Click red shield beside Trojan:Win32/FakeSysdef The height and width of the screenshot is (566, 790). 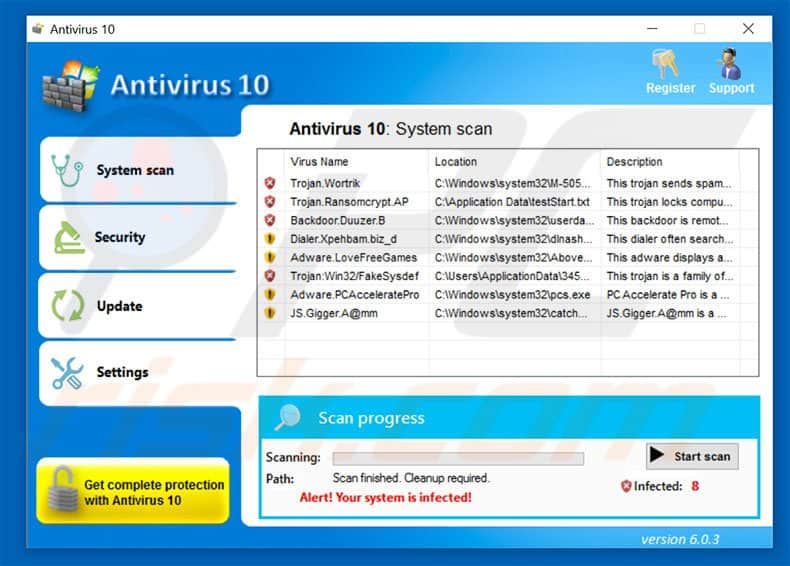point(270,276)
